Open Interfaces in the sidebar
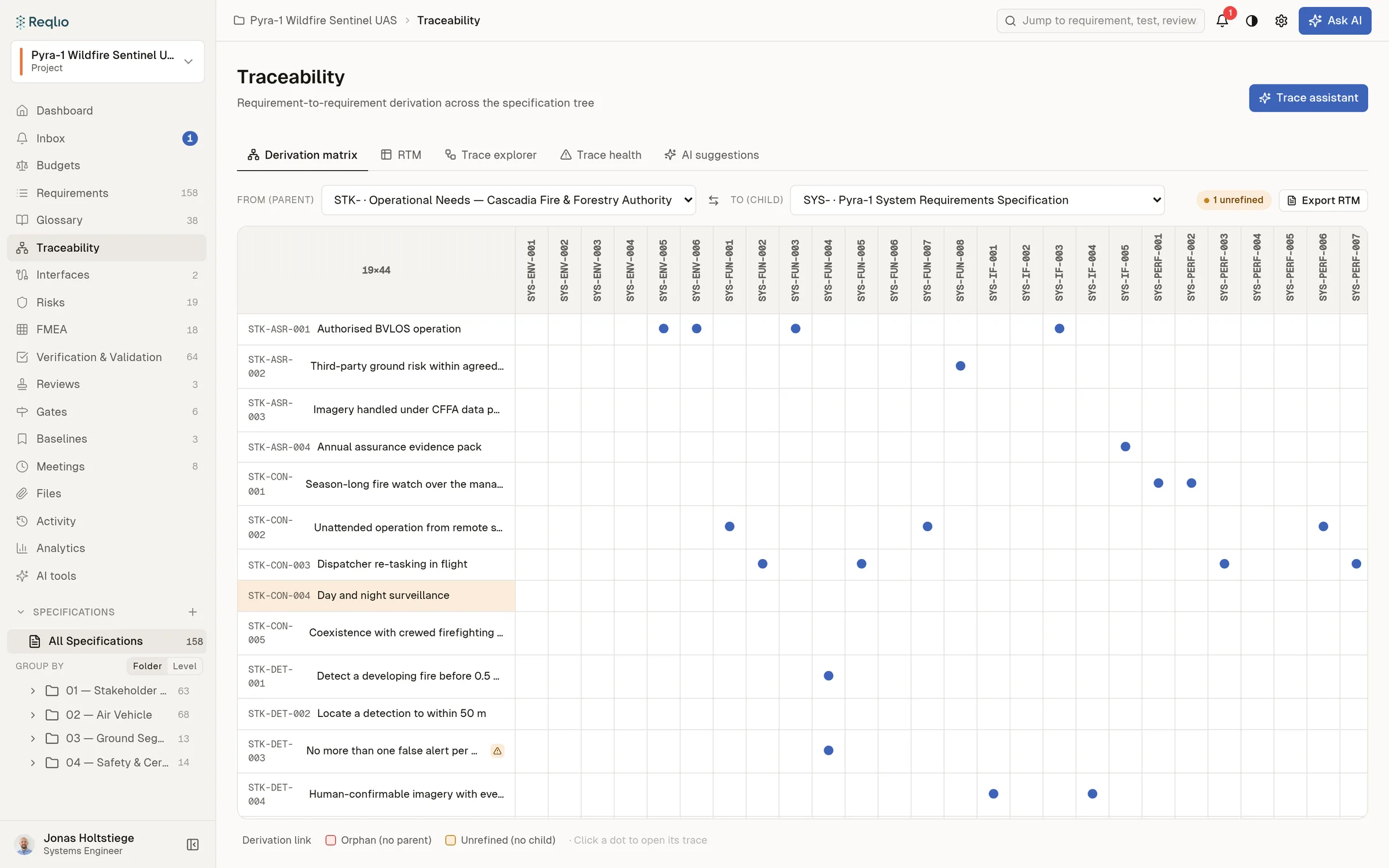The width and height of the screenshot is (1389, 868). (x=107, y=275)
